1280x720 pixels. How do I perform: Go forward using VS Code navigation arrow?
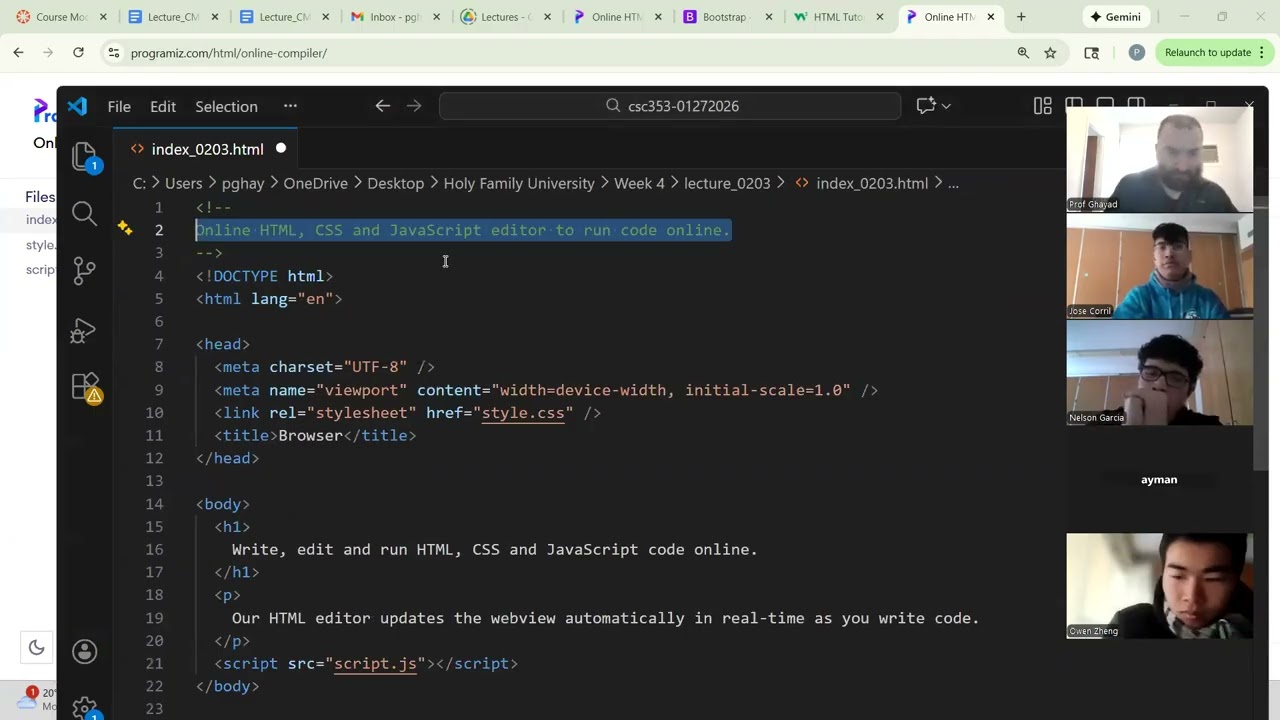click(x=414, y=106)
